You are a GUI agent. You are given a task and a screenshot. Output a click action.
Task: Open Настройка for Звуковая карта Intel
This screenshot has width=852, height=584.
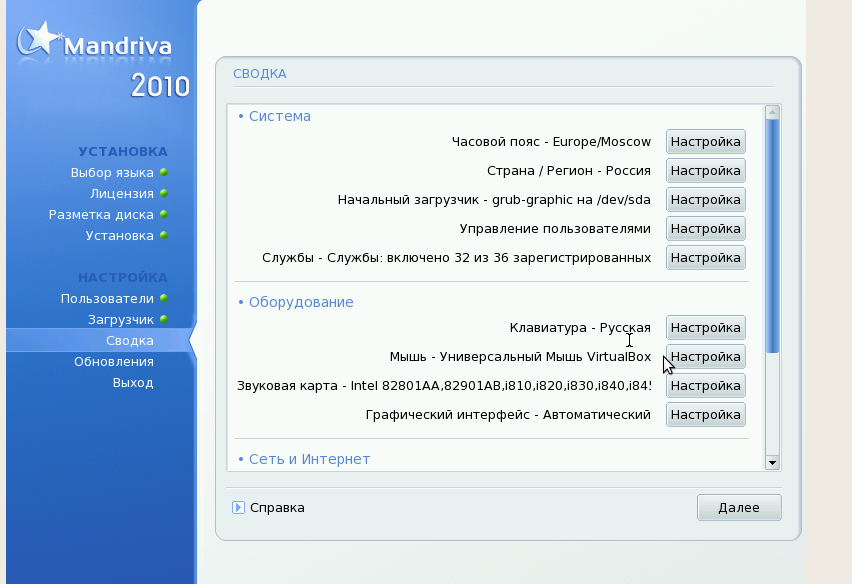pyautogui.click(x=705, y=386)
